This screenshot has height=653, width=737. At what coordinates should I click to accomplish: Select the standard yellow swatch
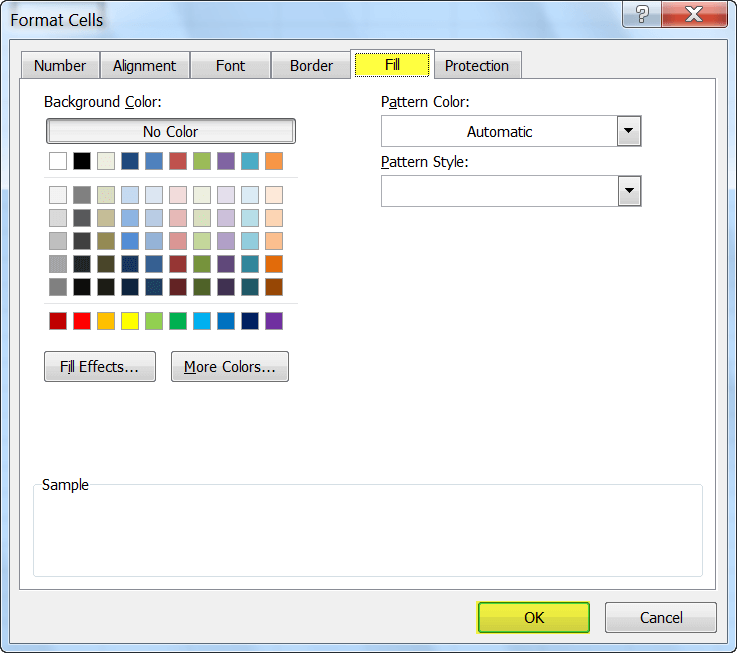(130, 321)
